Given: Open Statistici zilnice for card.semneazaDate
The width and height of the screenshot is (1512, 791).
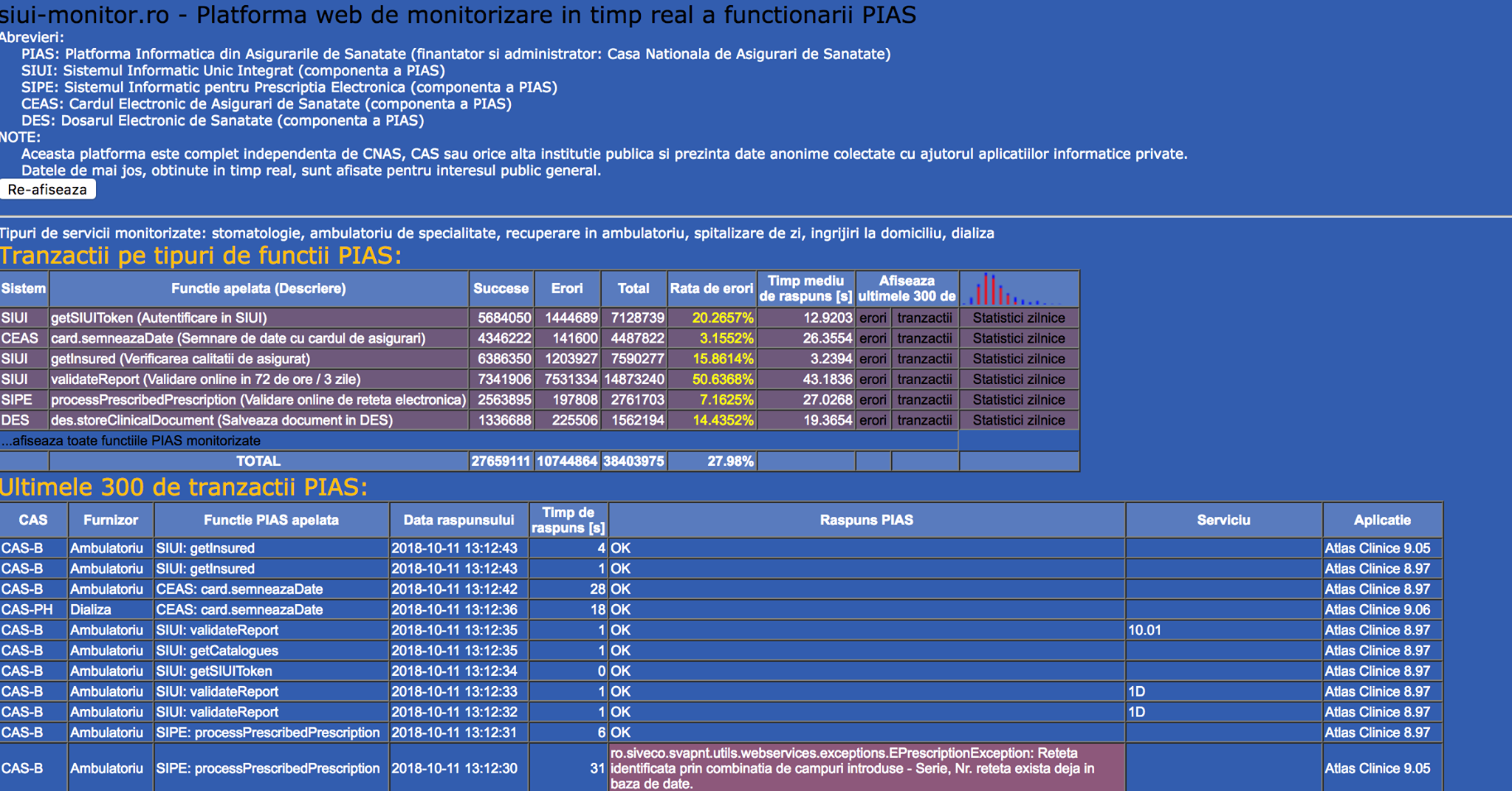Looking at the screenshot, I should click(1019, 338).
